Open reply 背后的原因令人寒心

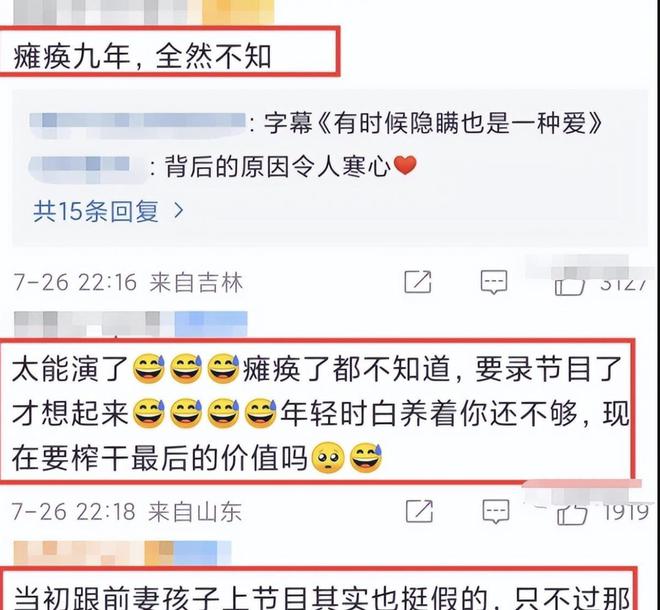[x=290, y=166]
